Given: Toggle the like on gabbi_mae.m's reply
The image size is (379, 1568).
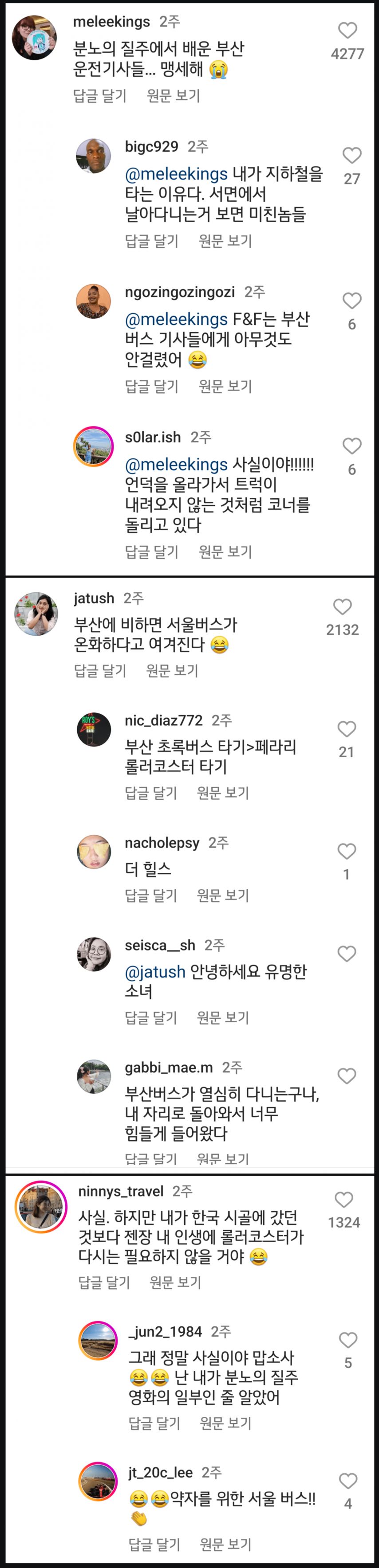Looking at the screenshot, I should (347, 1075).
